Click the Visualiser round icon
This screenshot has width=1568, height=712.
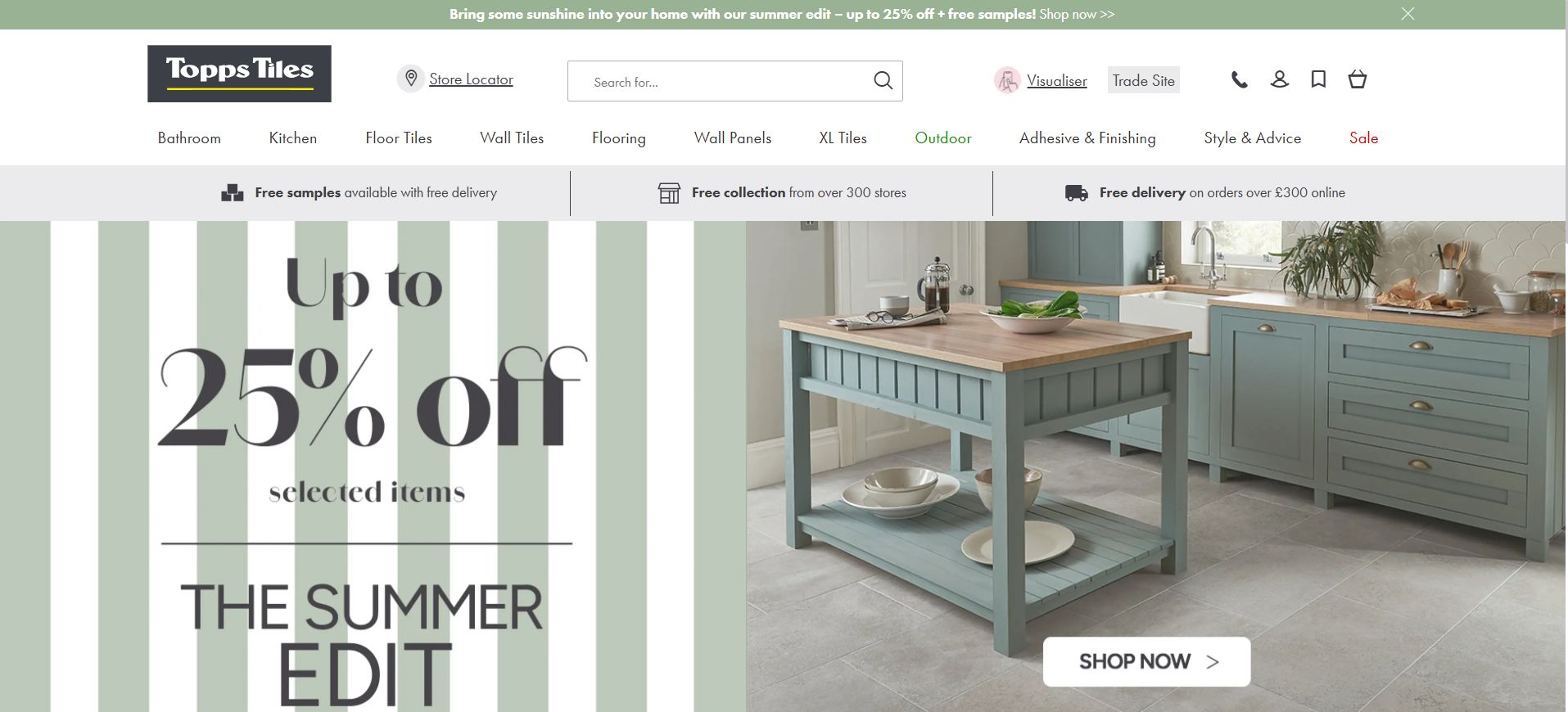(x=1007, y=80)
